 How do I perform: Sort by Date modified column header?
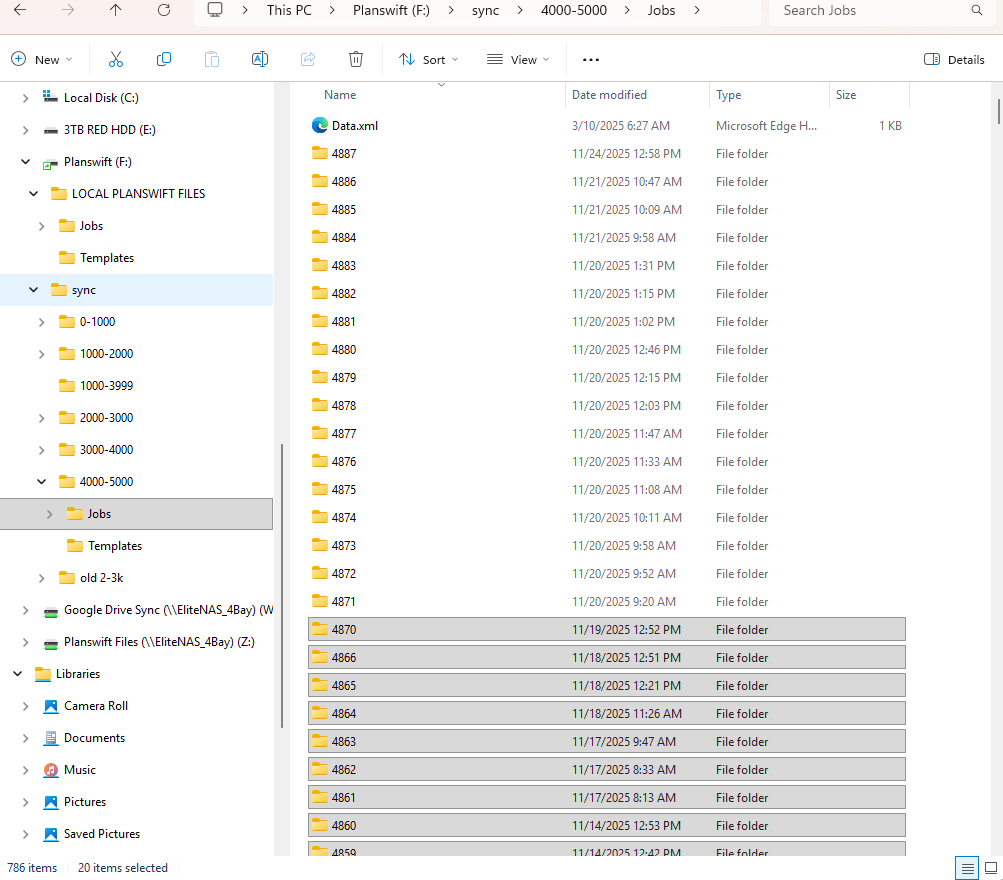point(609,95)
